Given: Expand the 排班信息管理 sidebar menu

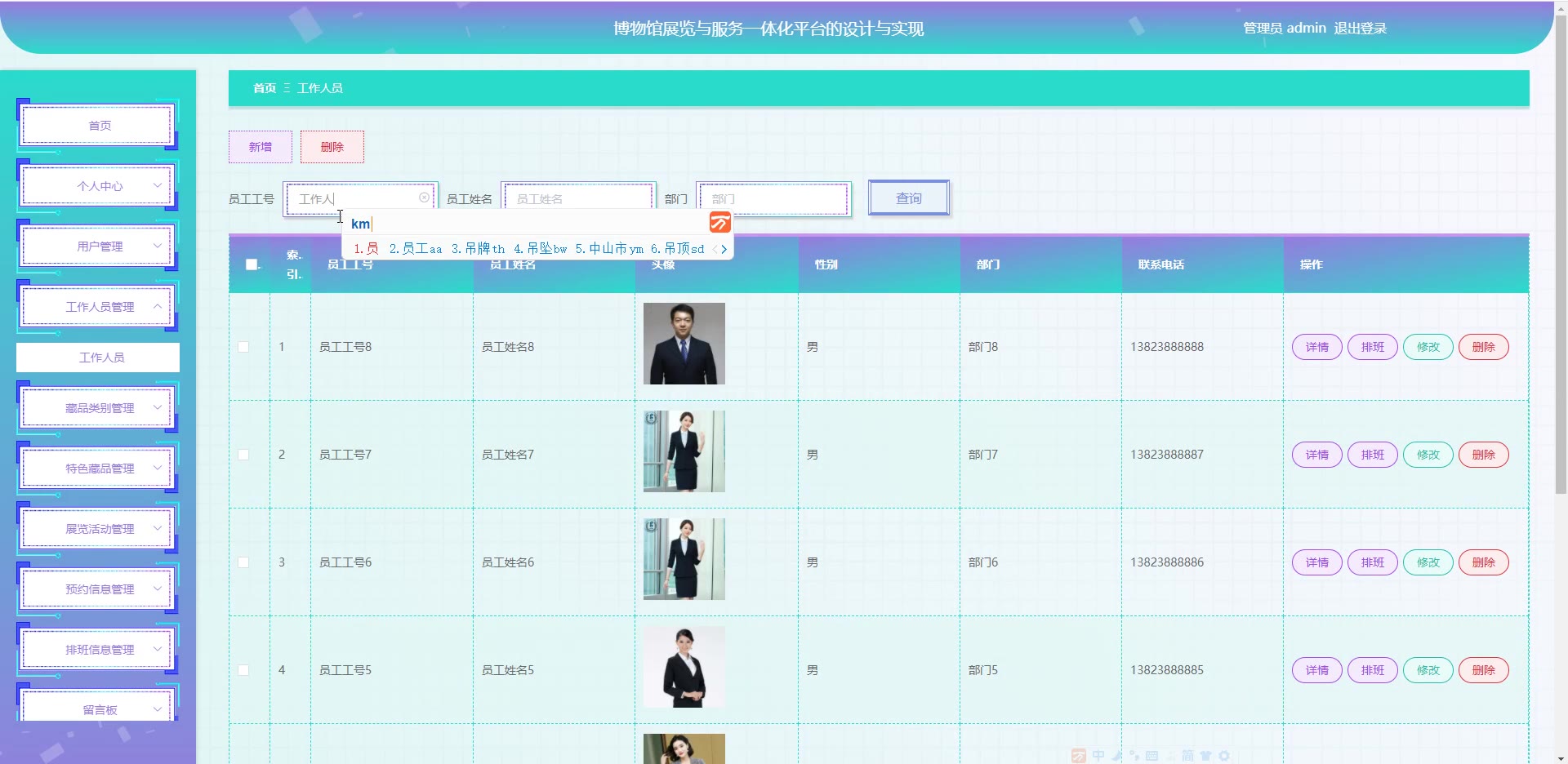Looking at the screenshot, I should [98, 650].
